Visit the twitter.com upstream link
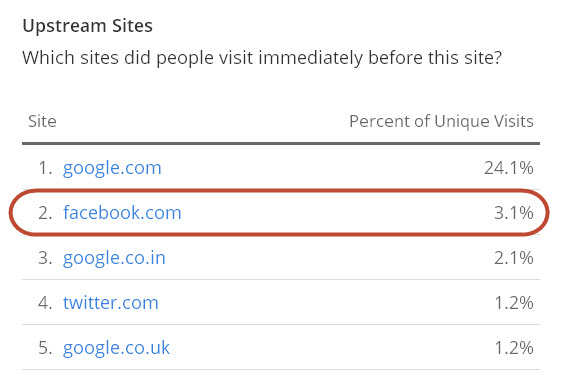 pyautogui.click(x=111, y=303)
